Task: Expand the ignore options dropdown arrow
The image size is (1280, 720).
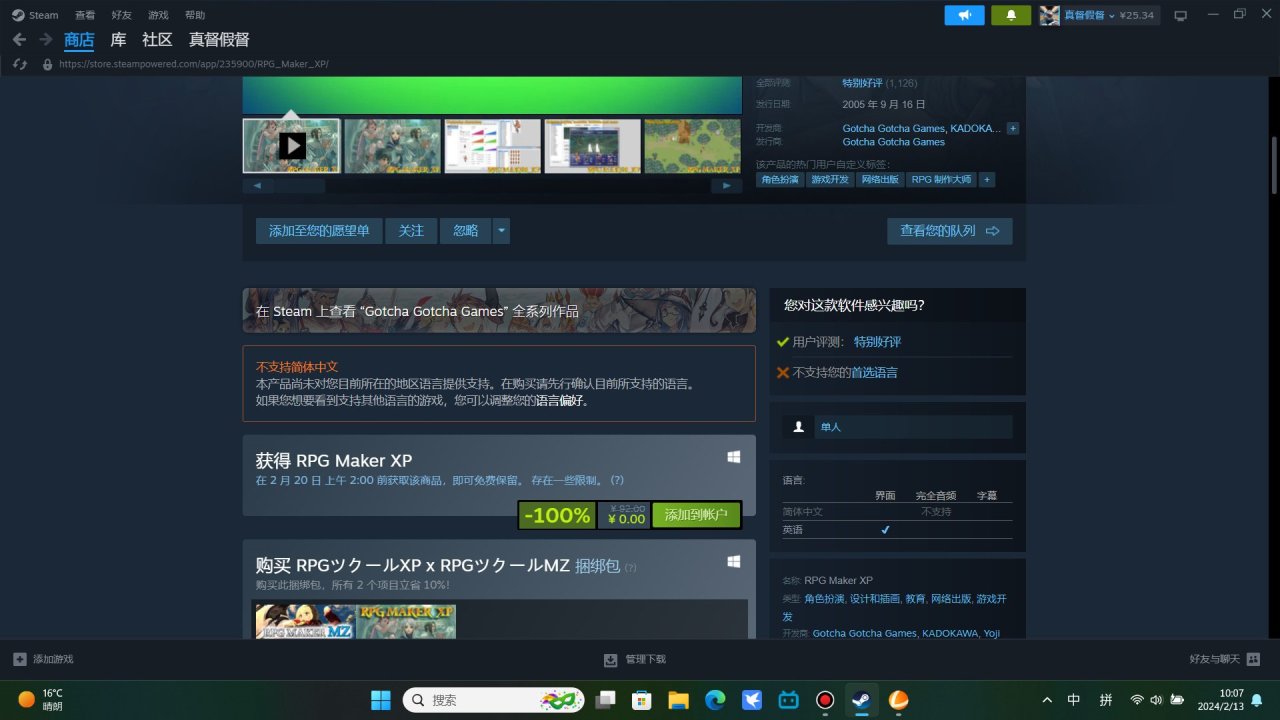Action: [x=501, y=231]
